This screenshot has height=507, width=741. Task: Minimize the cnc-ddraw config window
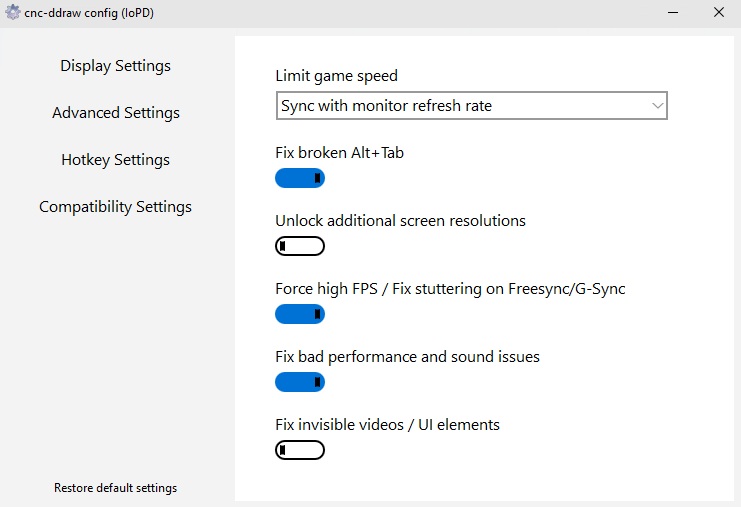pos(672,13)
